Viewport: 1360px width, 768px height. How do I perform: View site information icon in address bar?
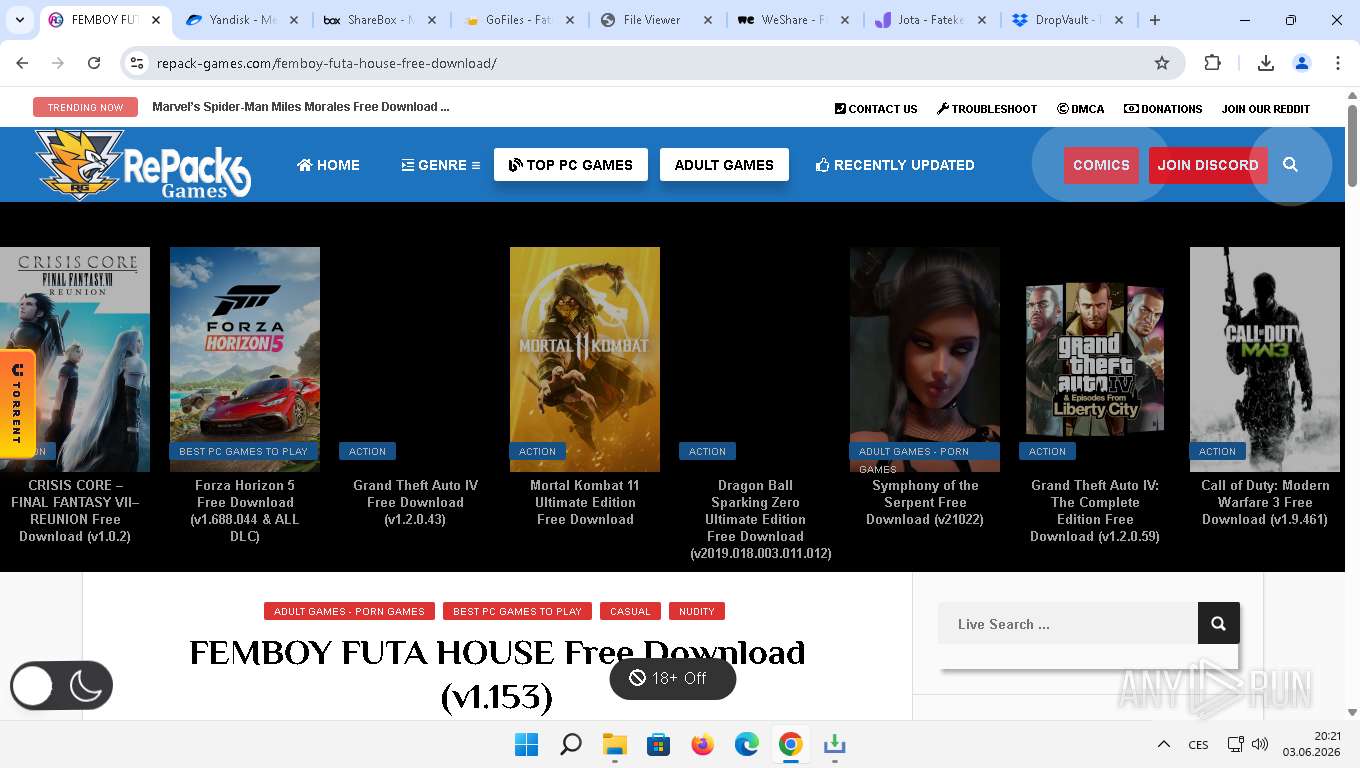tap(137, 63)
